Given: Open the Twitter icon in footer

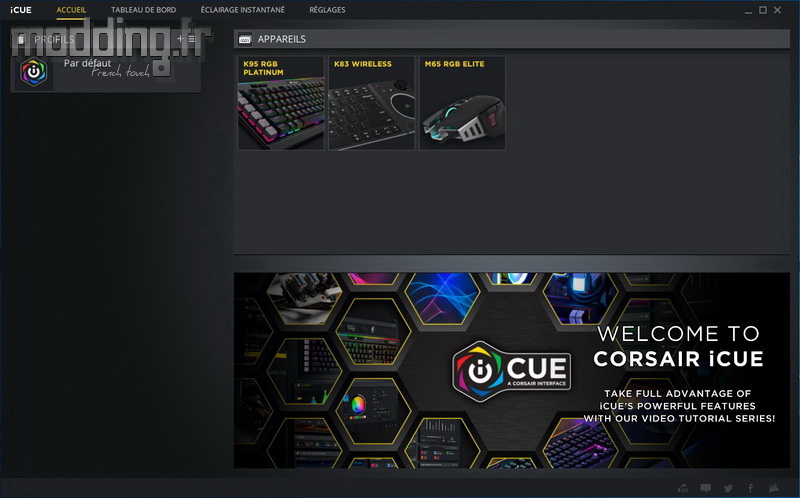Looking at the screenshot, I should pyautogui.click(x=728, y=488).
